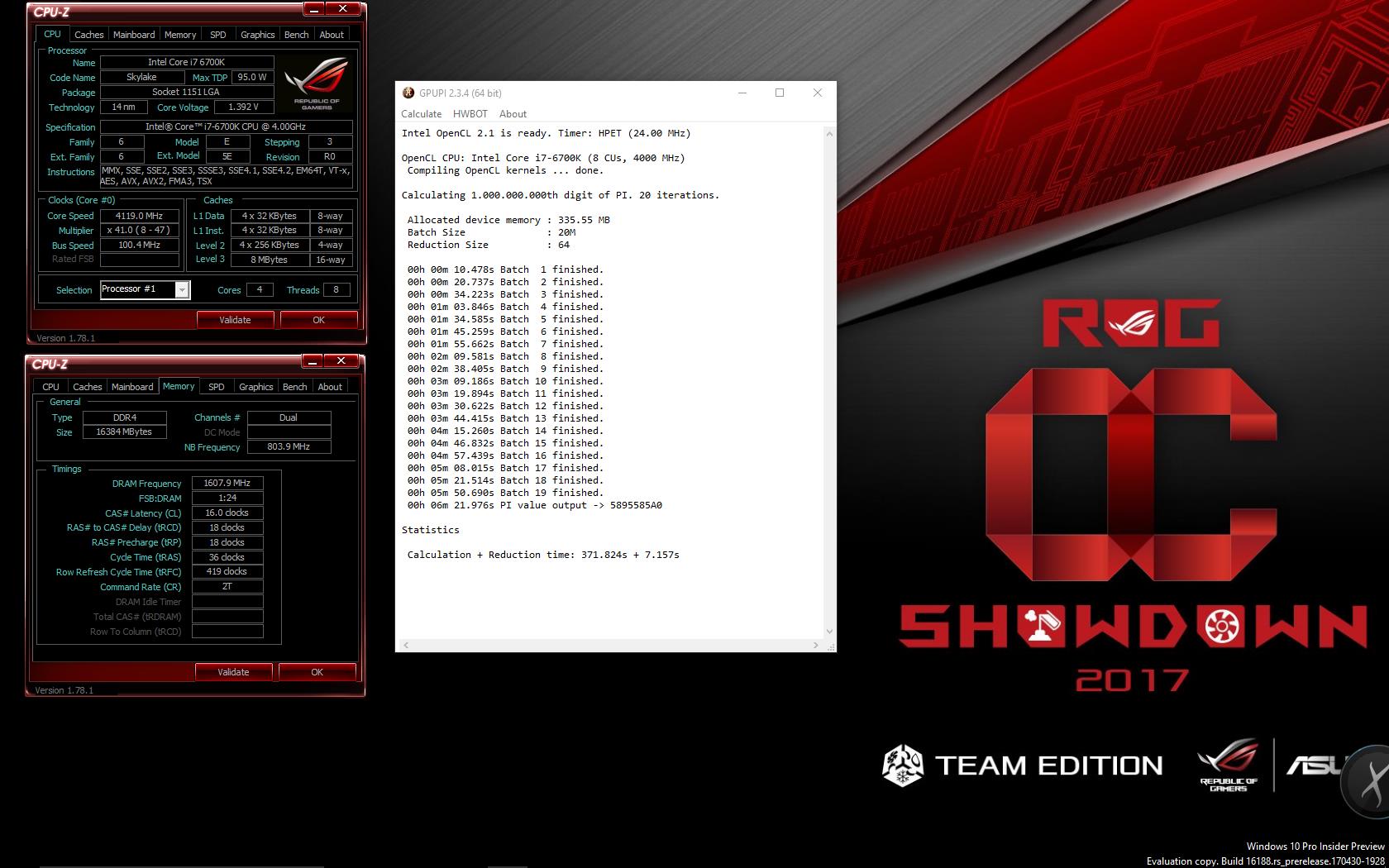Click the Level 3 cache value 8 MBytes
Viewport: 1389px width, 868px height.
point(270,260)
